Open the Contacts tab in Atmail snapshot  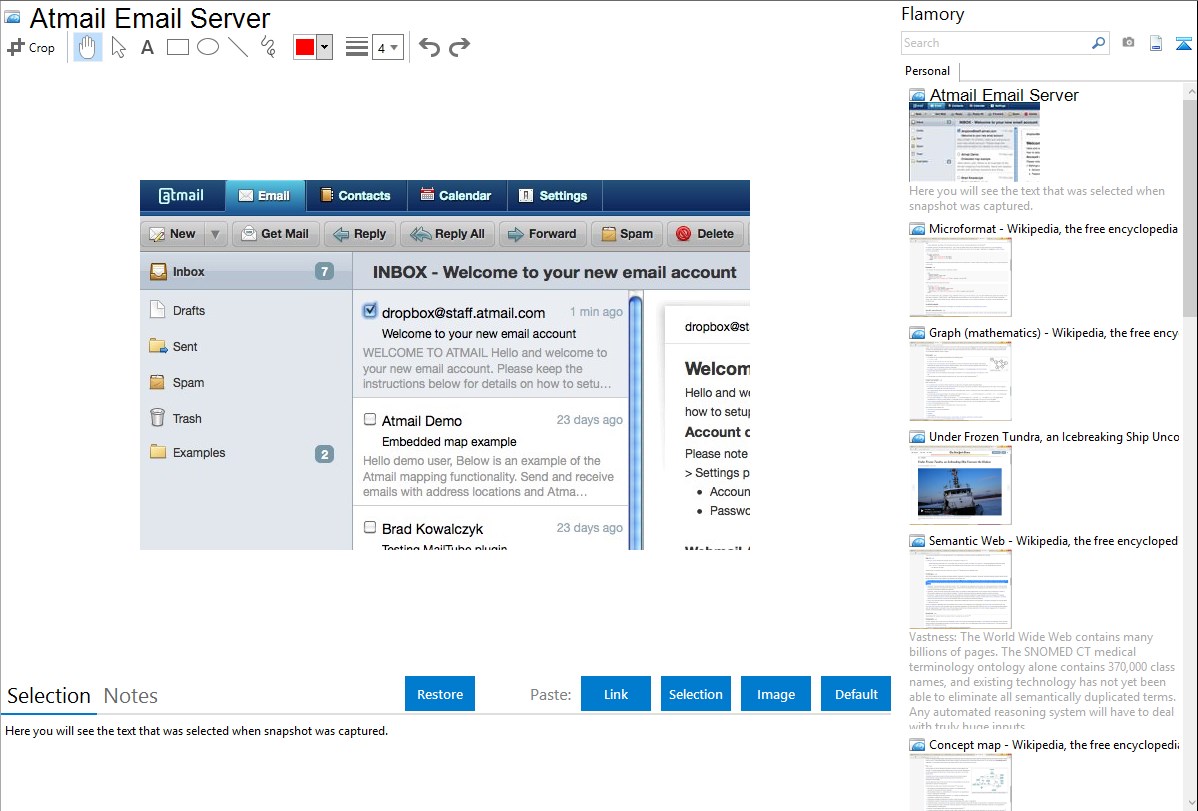point(355,196)
